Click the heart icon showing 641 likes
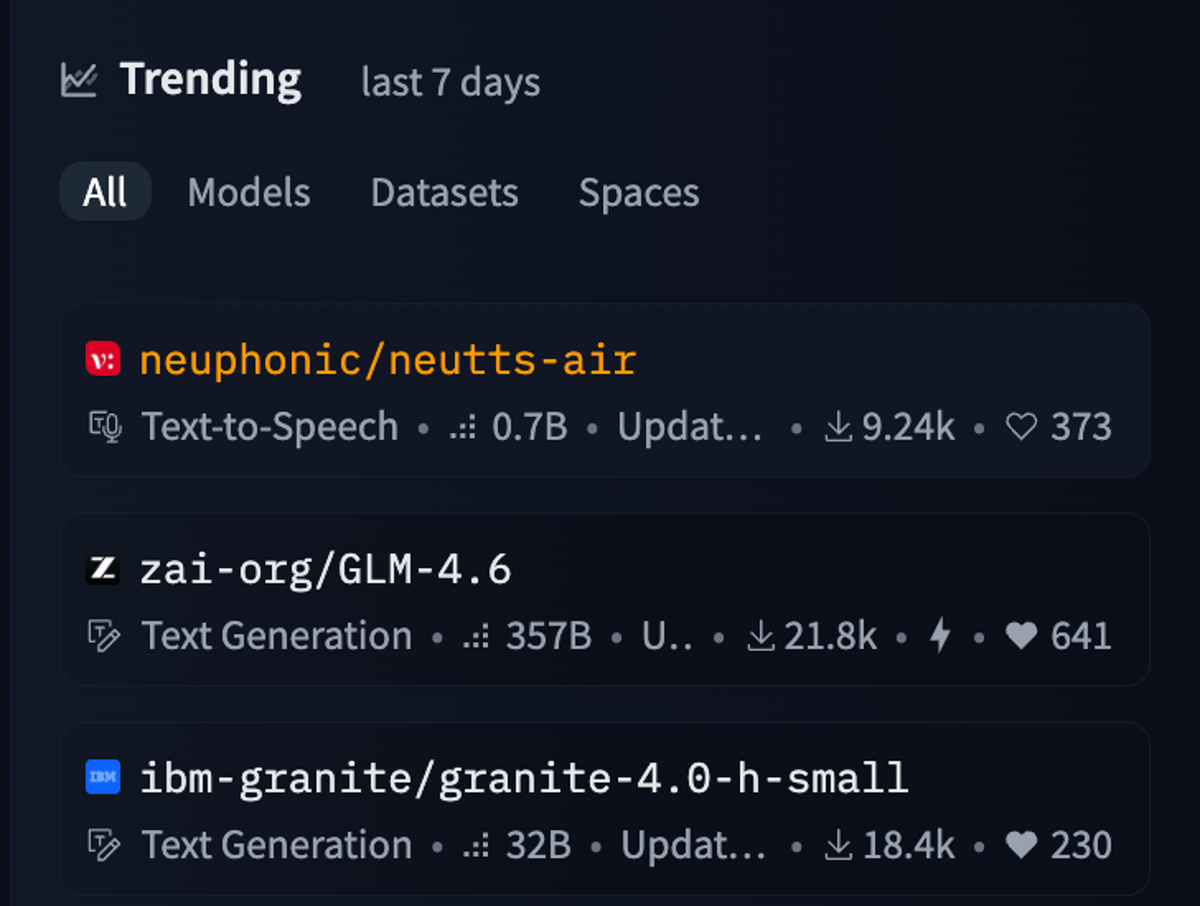The image size is (1200, 906). point(1021,636)
